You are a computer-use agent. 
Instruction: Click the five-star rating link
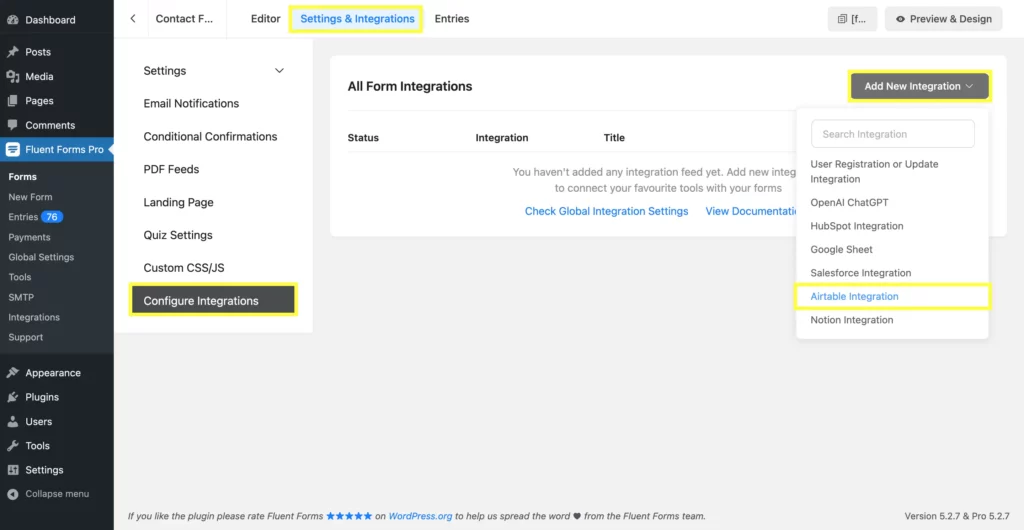pyautogui.click(x=349, y=516)
